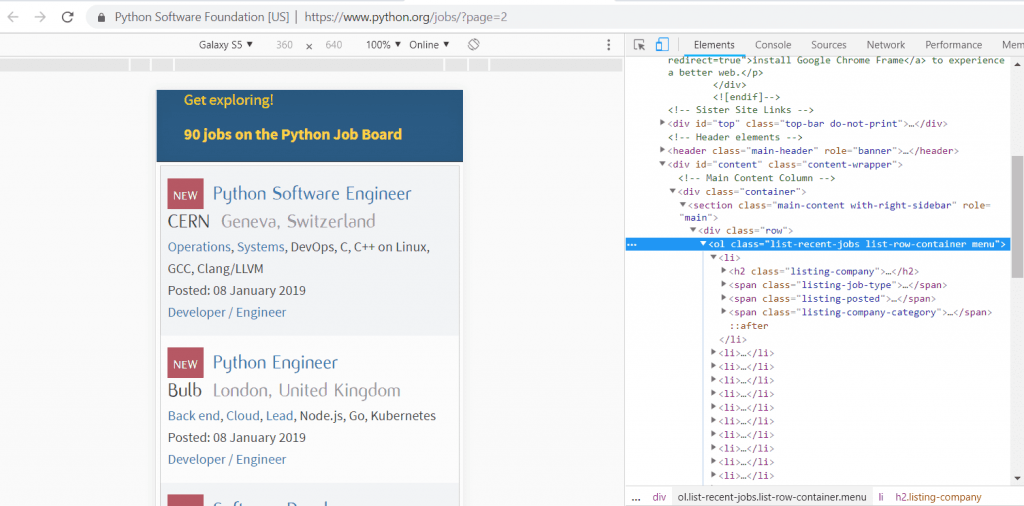Click the Lead tag link
This screenshot has width=1024, height=506.
(x=280, y=416)
